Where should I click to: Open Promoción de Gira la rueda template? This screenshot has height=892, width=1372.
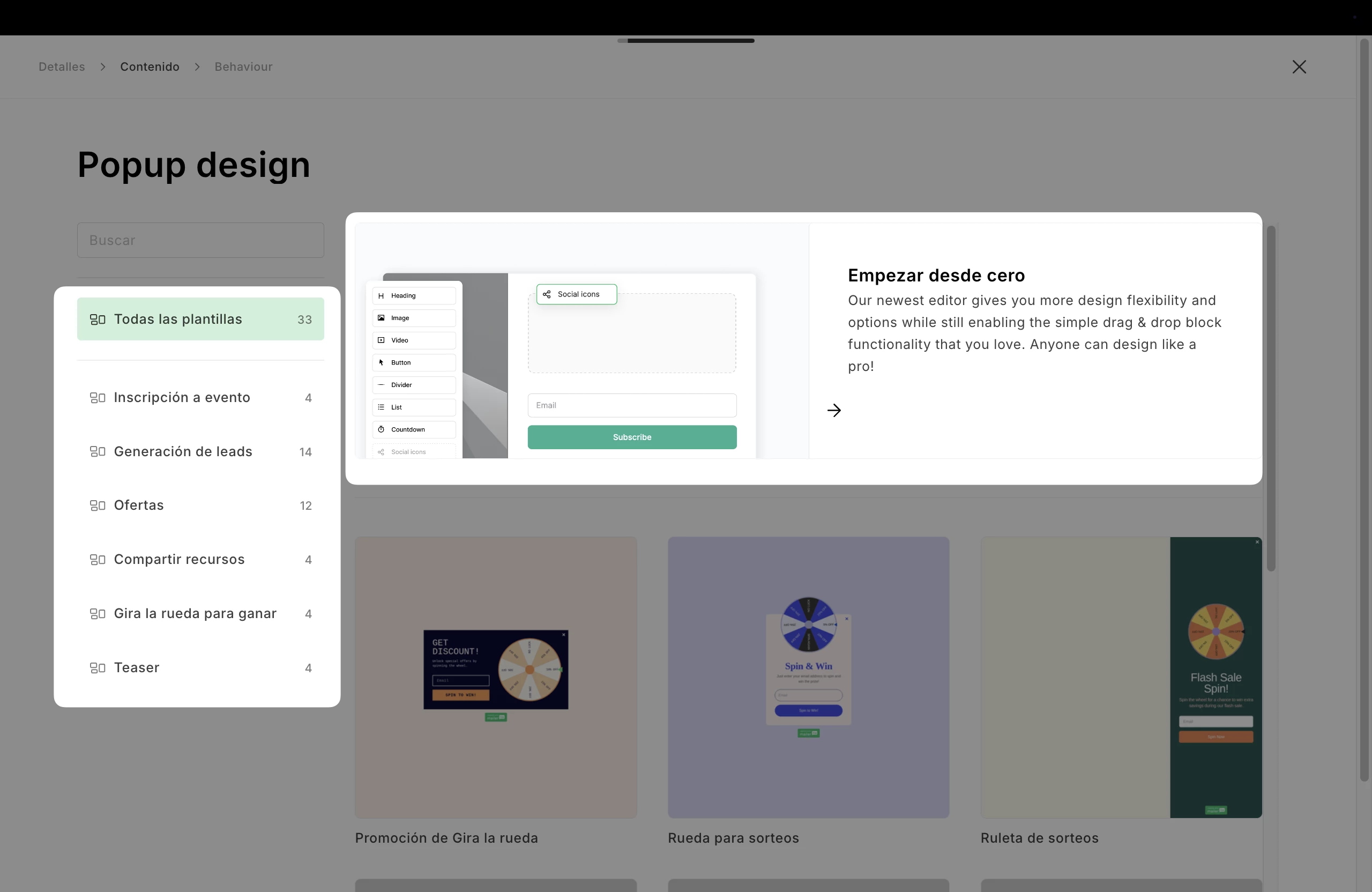pyautogui.click(x=495, y=678)
